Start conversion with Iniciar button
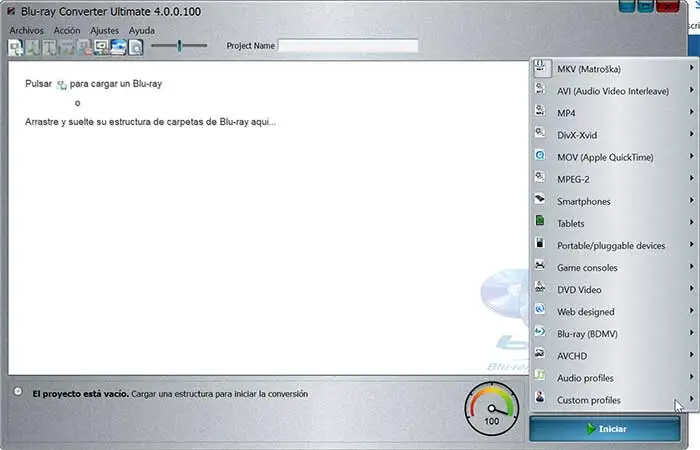The height and width of the screenshot is (450, 700). click(605, 429)
